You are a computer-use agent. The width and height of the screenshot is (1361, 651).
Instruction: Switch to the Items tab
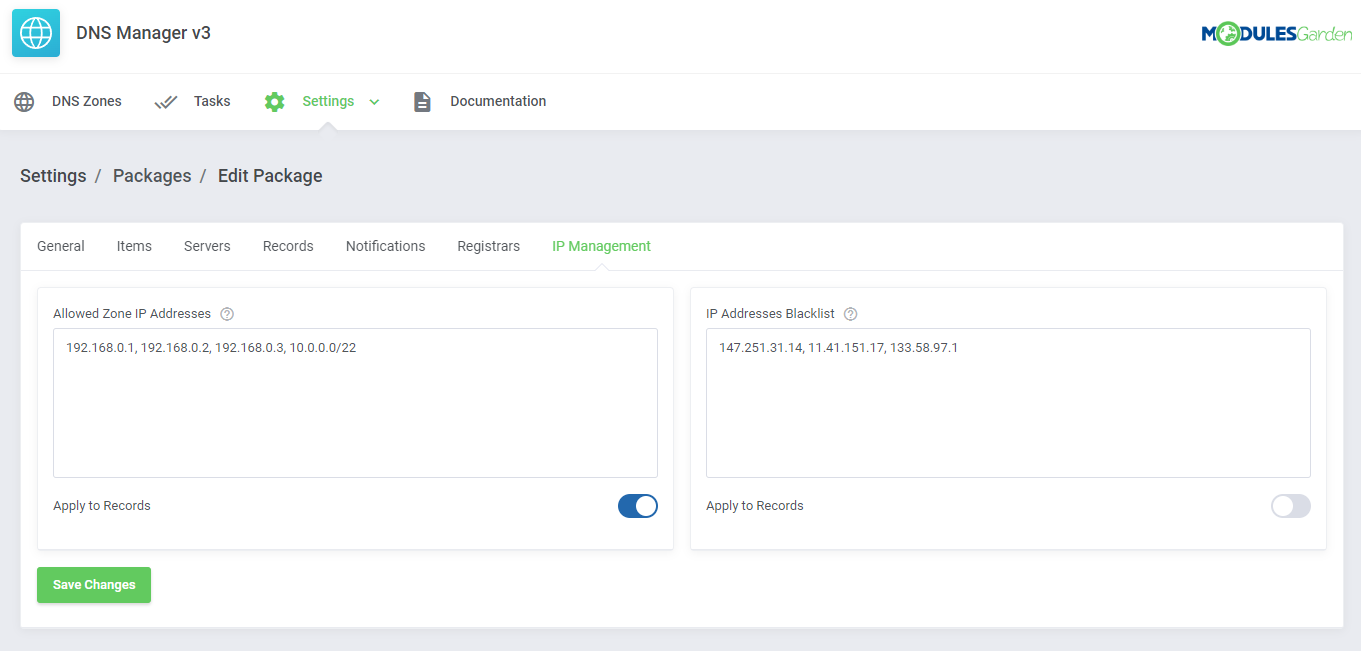pos(134,246)
